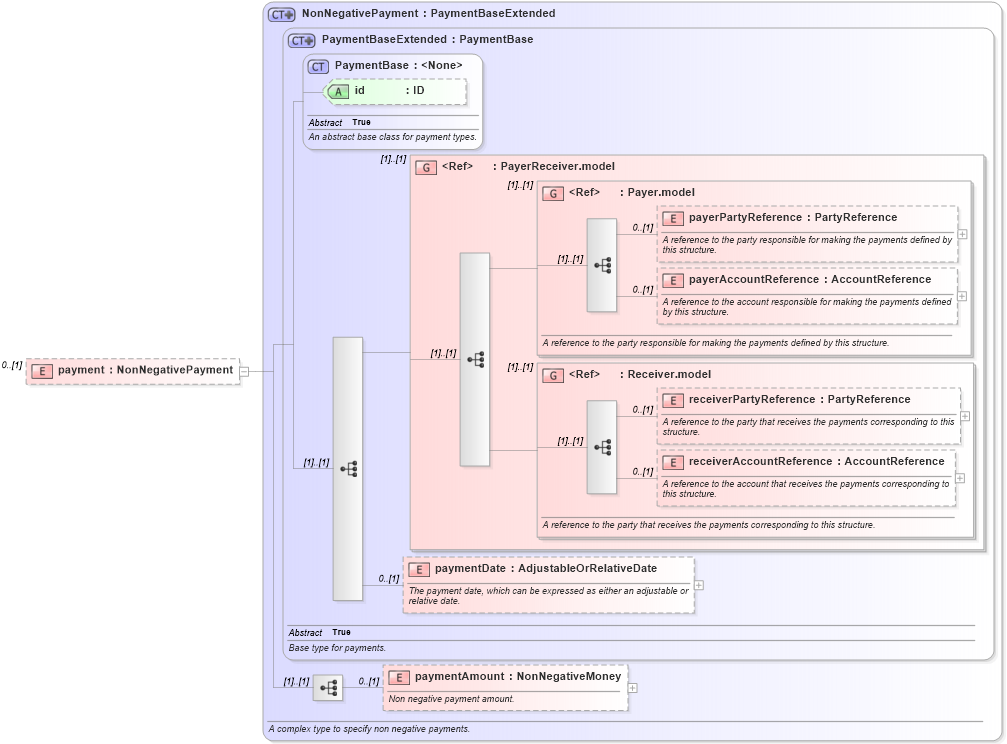Click the G icon of PayerReceiver.model group
This screenshot has height=744, width=1007.
(426, 166)
